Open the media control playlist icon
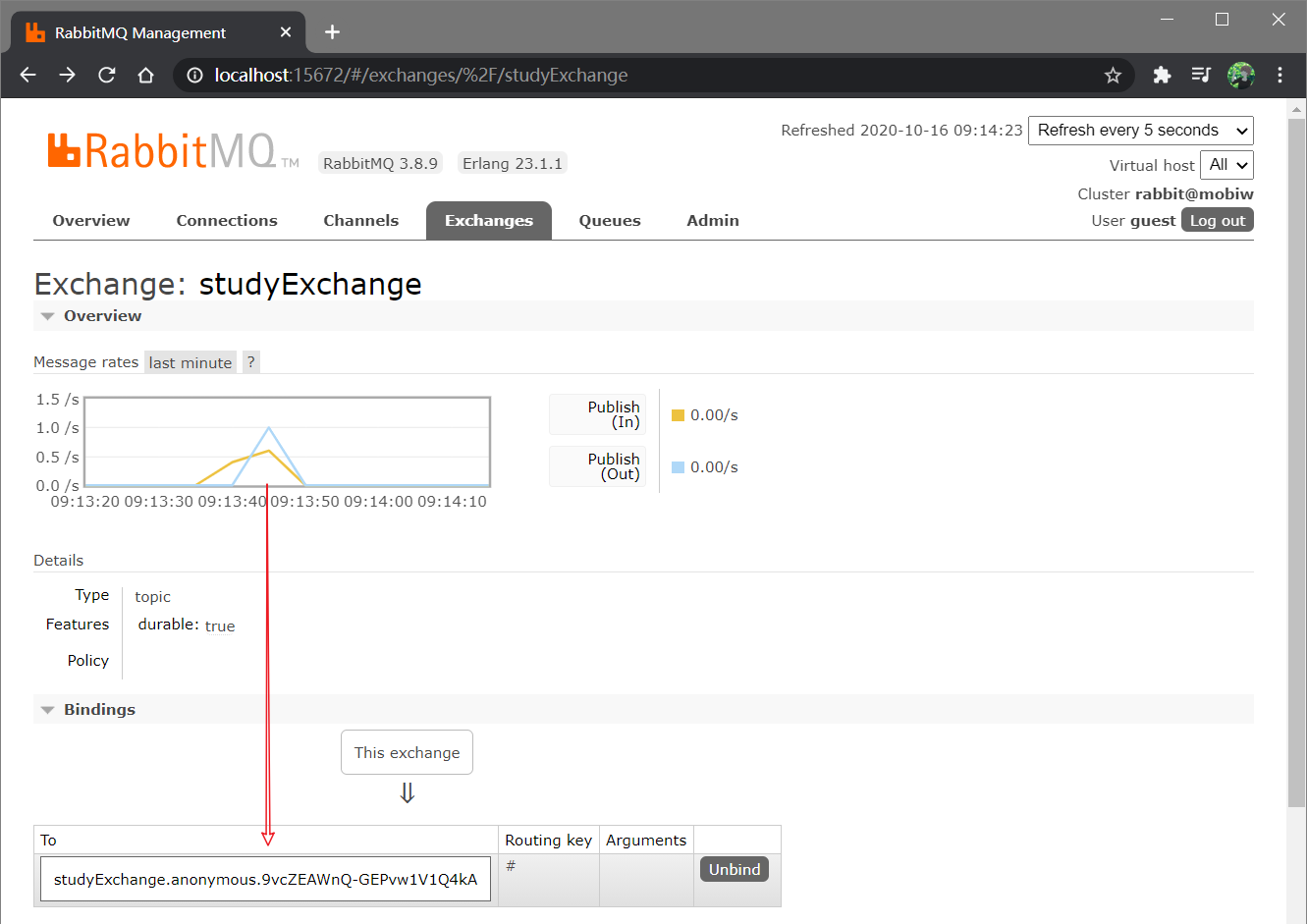1307x924 pixels. pyautogui.click(x=1201, y=75)
